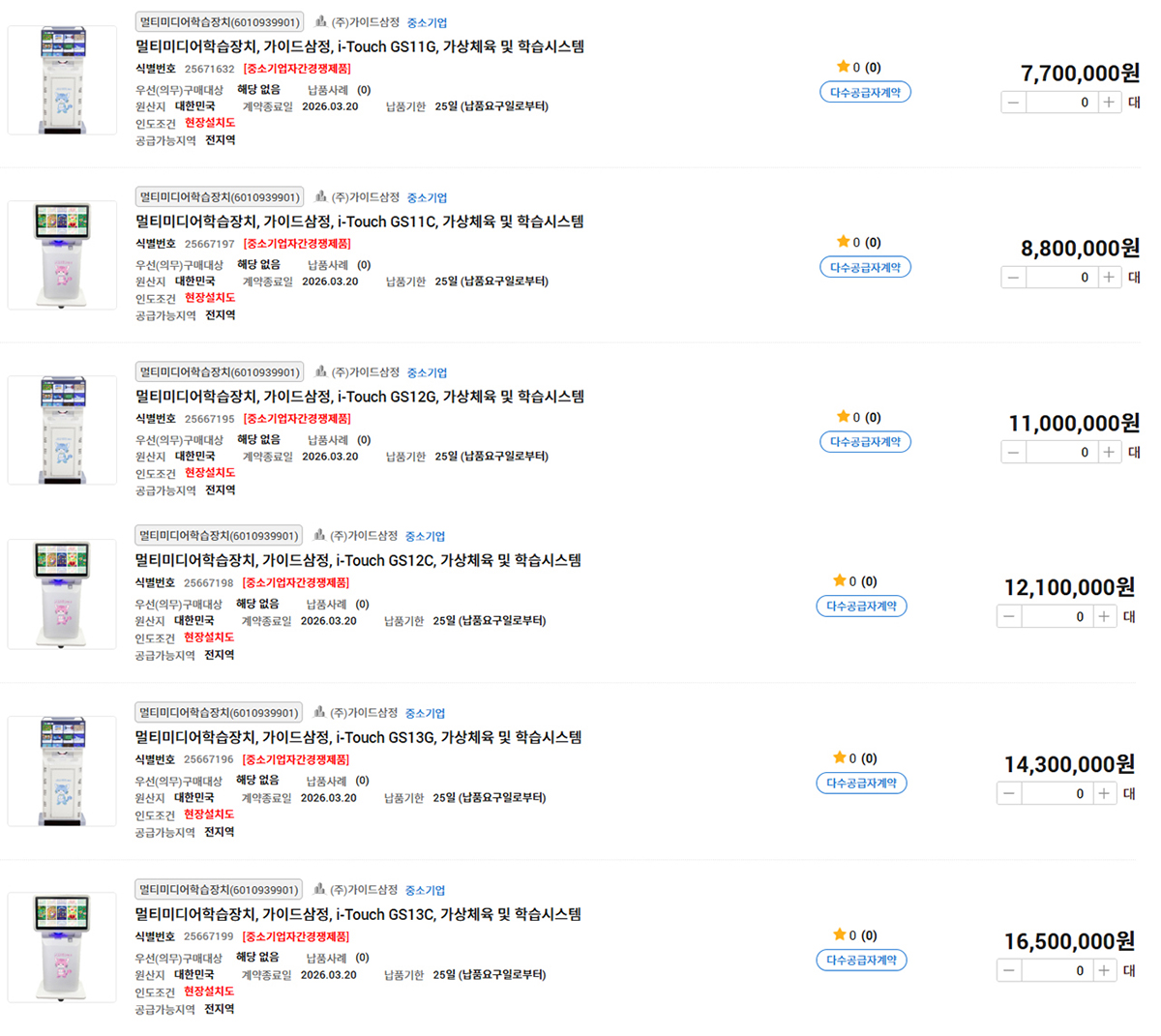Increase quantity for the 14,300,000원 GS13G item
Viewport: 1161px width, 1036px height.
[x=1104, y=794]
